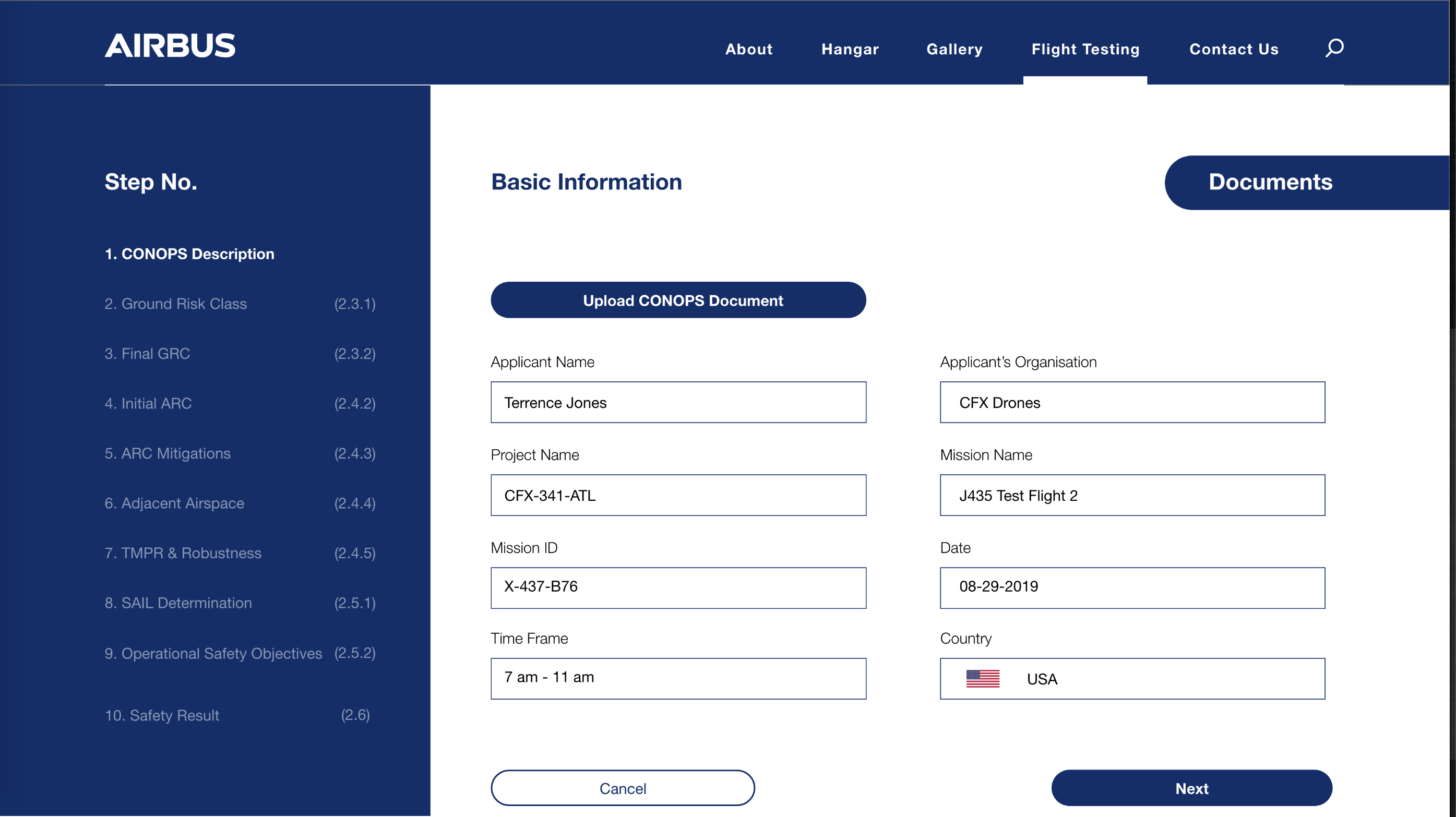1456x817 pixels.
Task: Click the search magnifier icon
Action: pyautogui.click(x=1334, y=48)
